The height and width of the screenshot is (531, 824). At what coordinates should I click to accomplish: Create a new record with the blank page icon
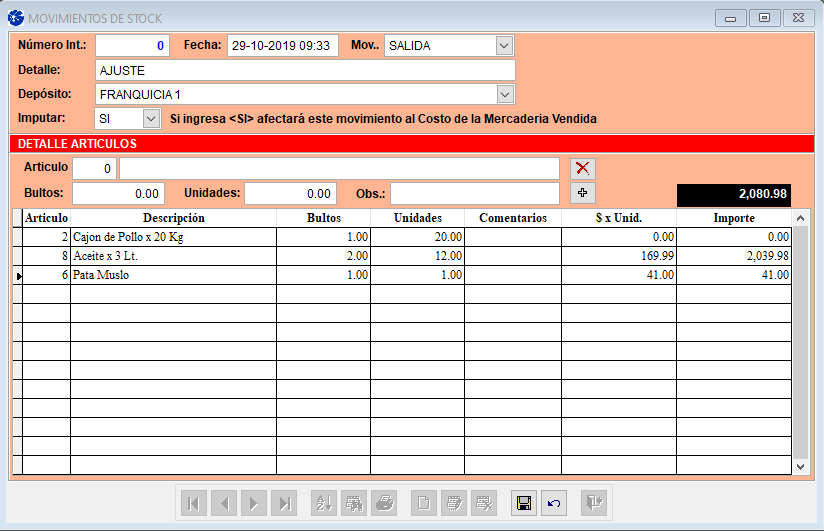click(424, 504)
